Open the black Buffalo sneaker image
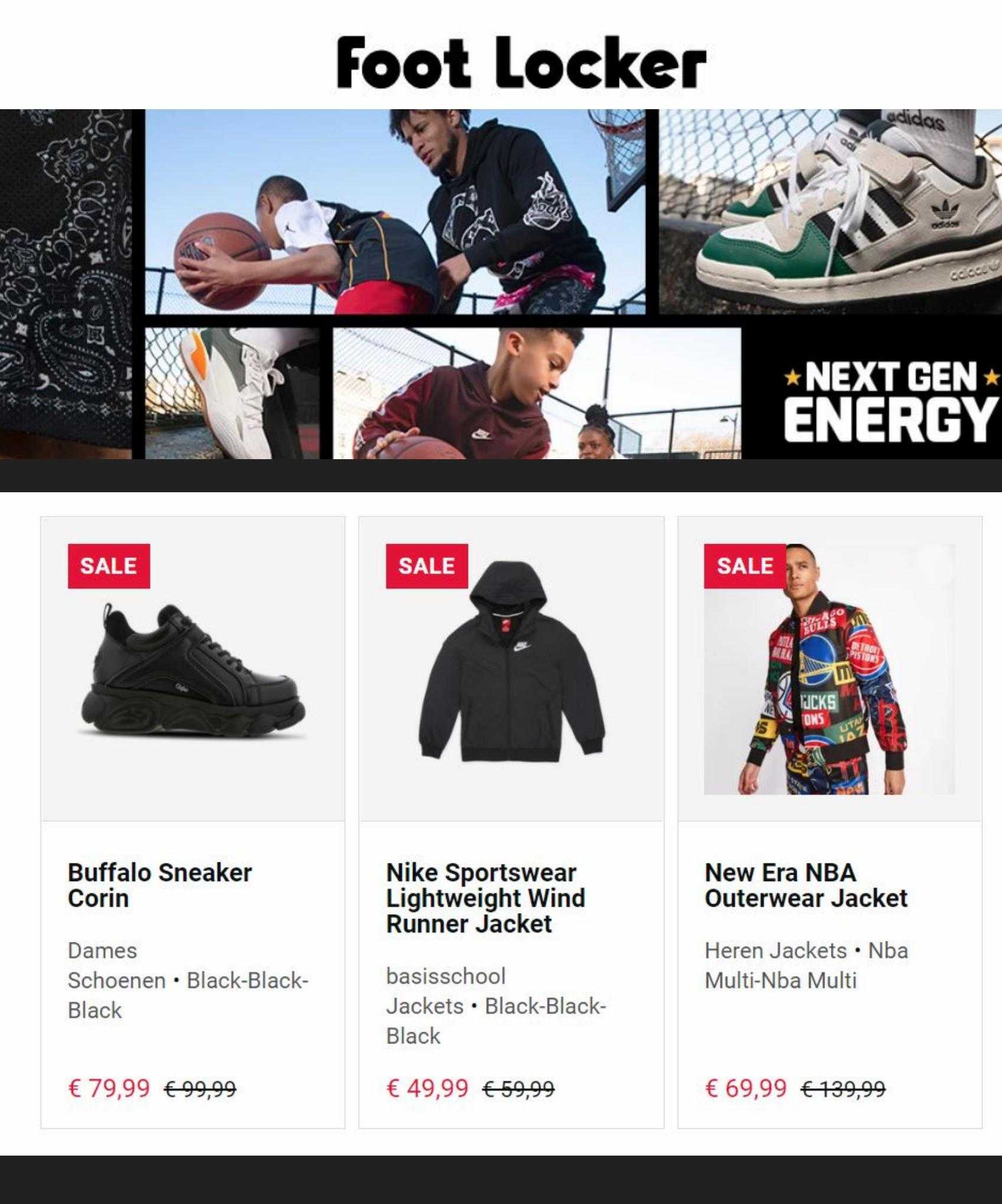 pyautogui.click(x=193, y=676)
